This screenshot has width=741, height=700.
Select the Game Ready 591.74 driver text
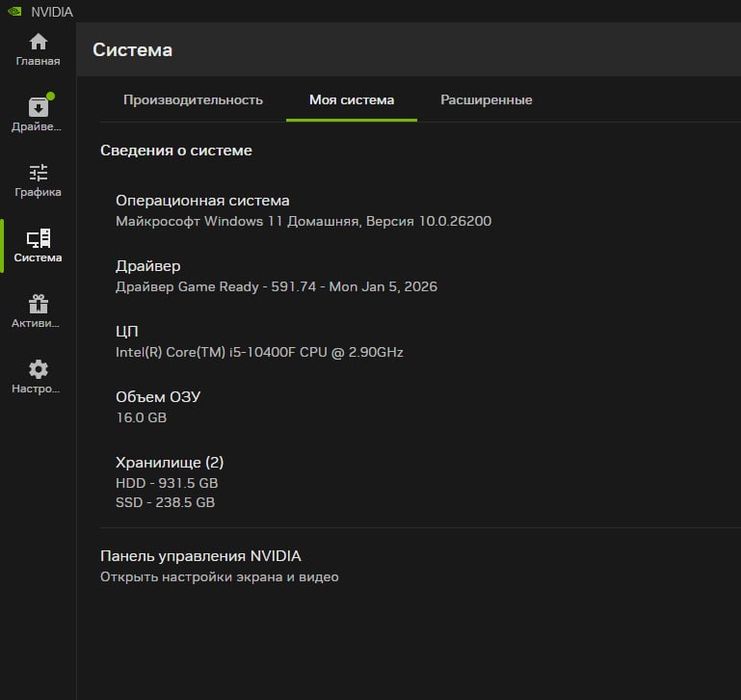pos(276,287)
